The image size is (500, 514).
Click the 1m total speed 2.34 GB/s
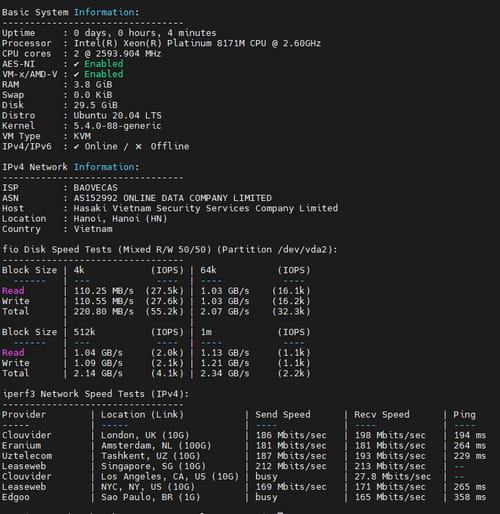(x=225, y=373)
